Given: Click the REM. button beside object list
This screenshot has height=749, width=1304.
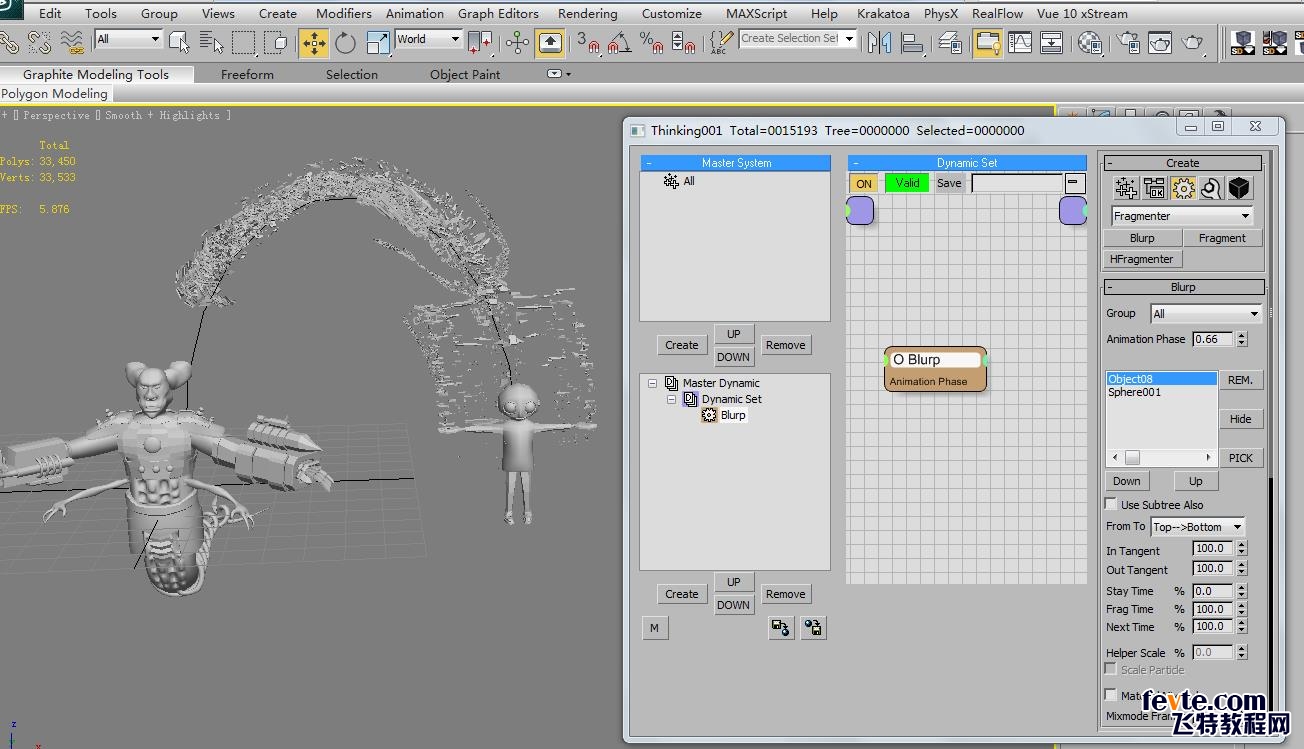Looking at the screenshot, I should 1241,380.
